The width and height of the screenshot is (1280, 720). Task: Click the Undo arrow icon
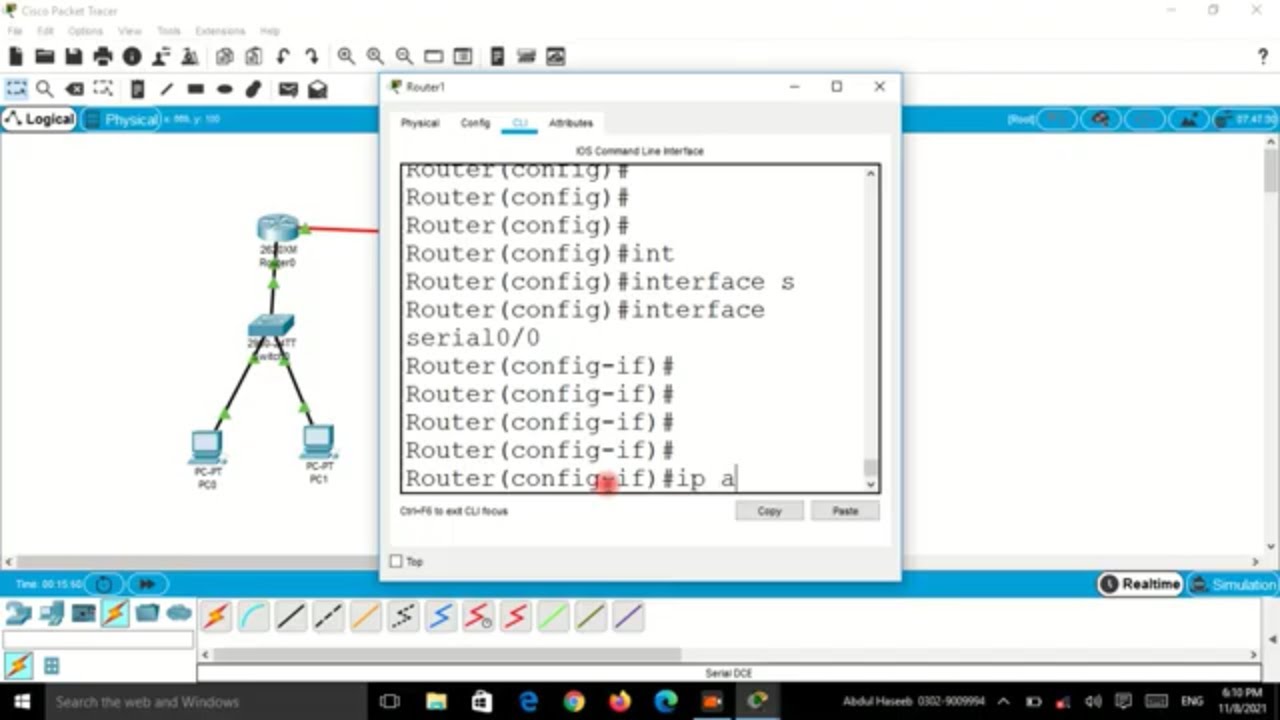[x=283, y=57]
